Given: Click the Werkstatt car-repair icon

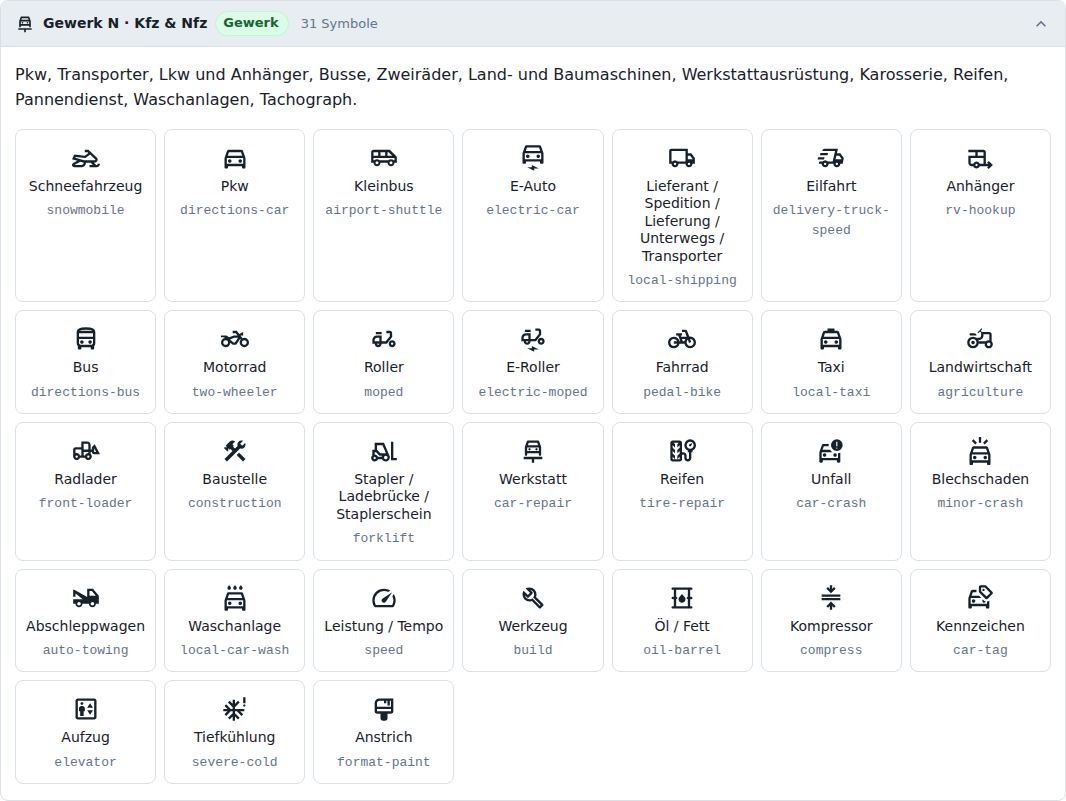Looking at the screenshot, I should [532, 450].
